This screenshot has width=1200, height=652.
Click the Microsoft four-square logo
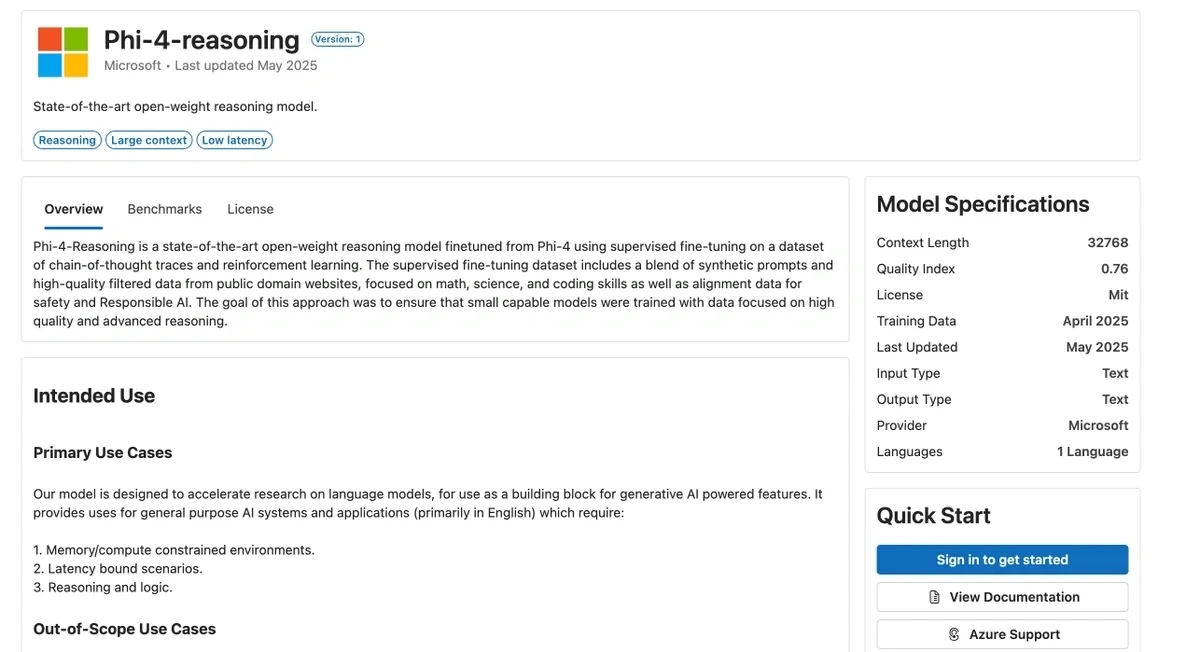pos(63,52)
